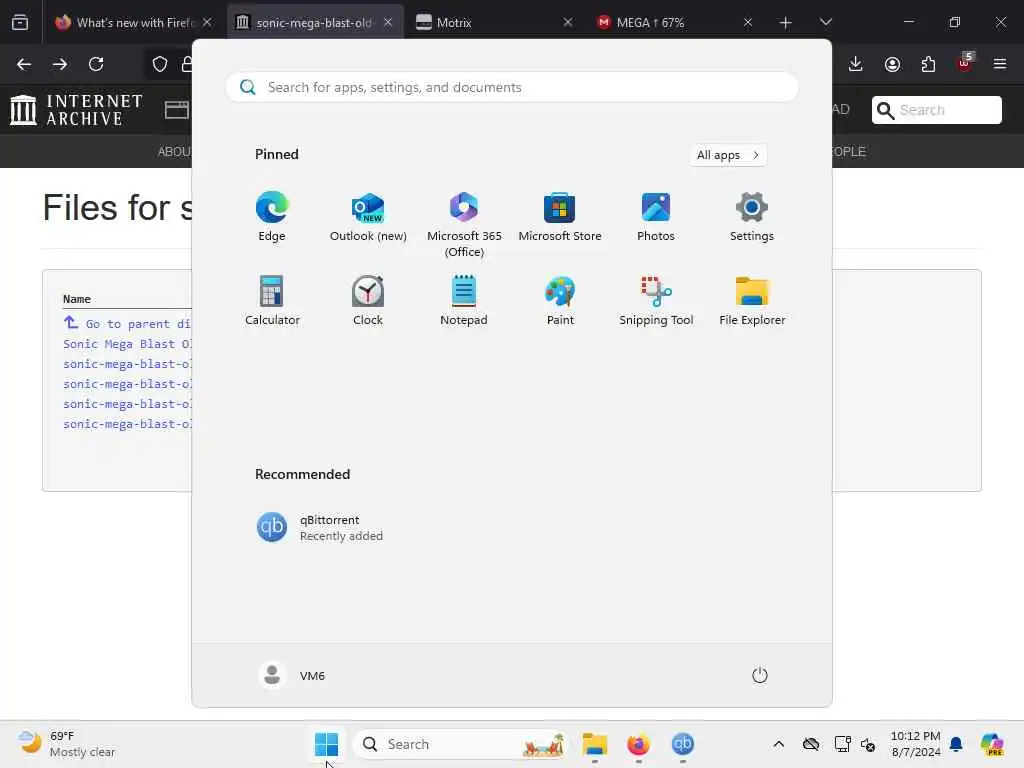1024x768 pixels.
Task: Open the Sonic Mega Blast file link
Action: [x=127, y=344]
